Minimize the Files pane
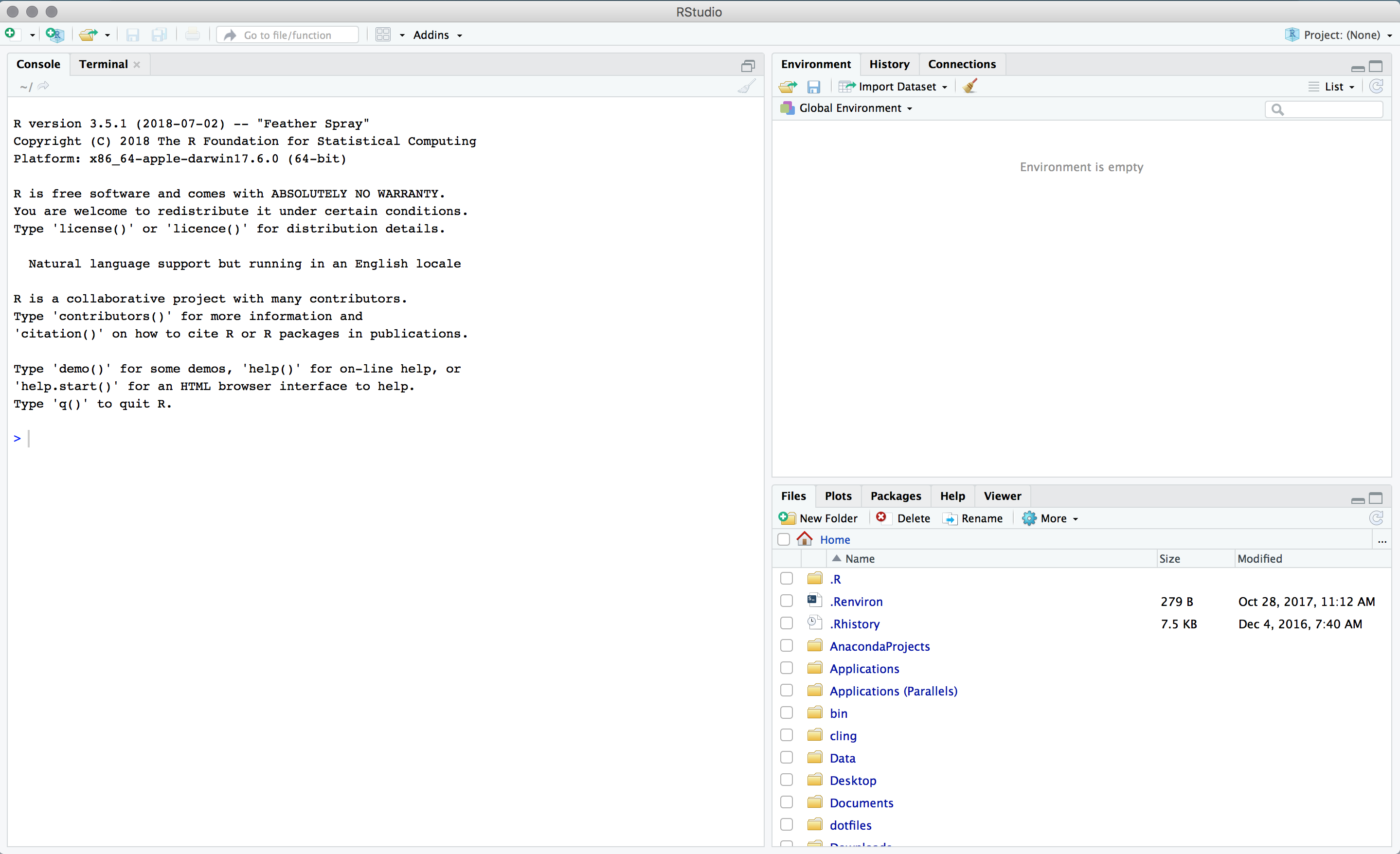 (1357, 500)
